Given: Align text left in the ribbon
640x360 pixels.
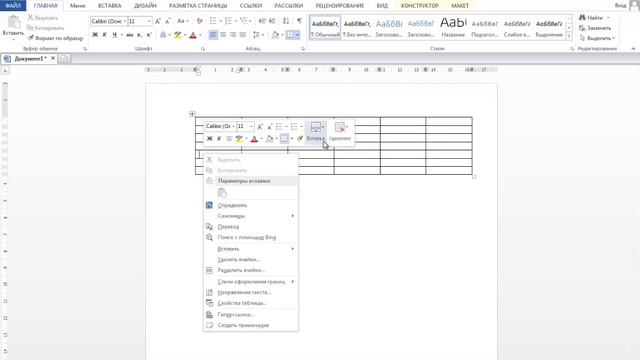Looking at the screenshot, I should coord(213,35).
